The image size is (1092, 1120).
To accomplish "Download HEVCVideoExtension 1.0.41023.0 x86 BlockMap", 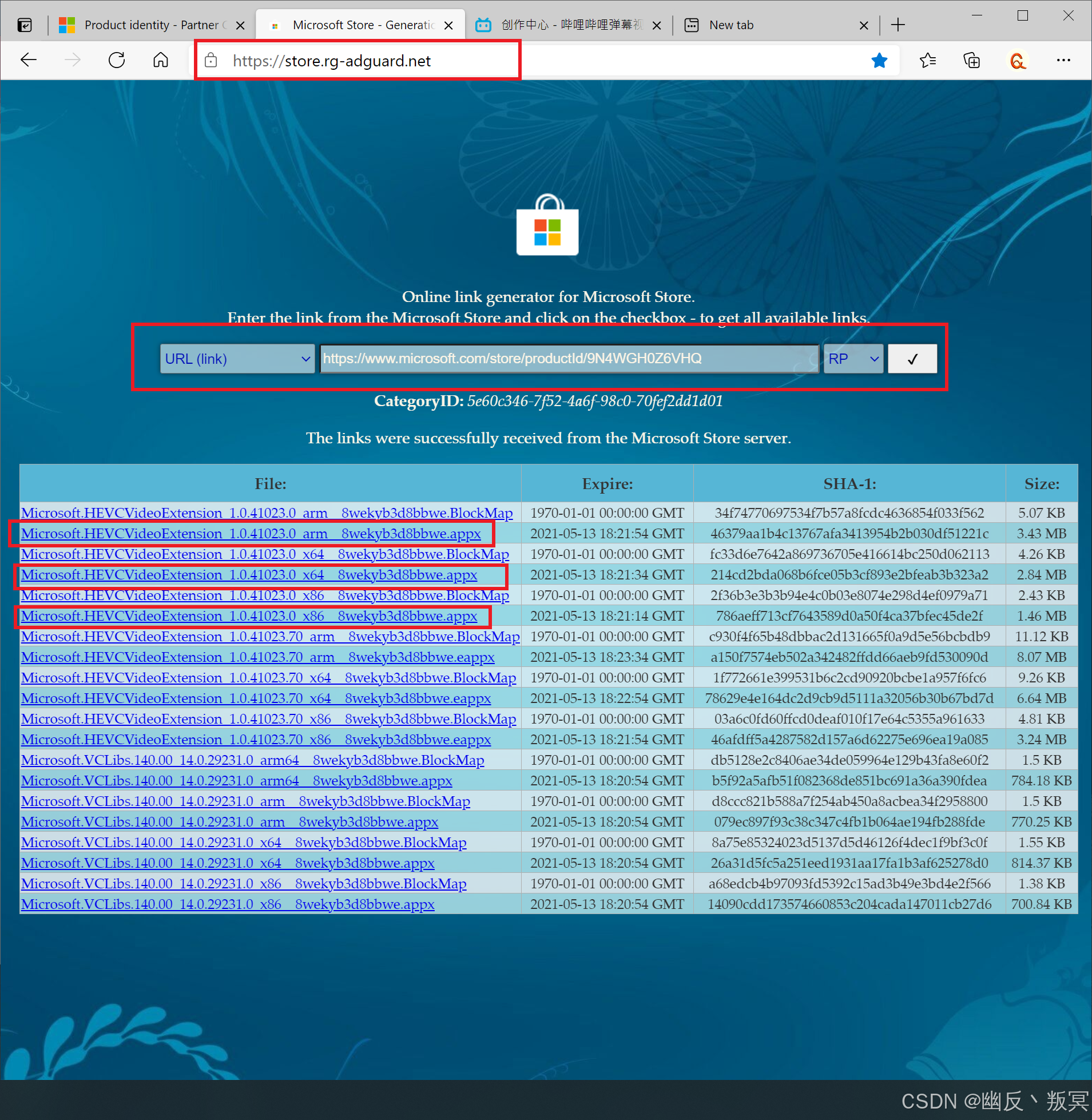I will [265, 595].
